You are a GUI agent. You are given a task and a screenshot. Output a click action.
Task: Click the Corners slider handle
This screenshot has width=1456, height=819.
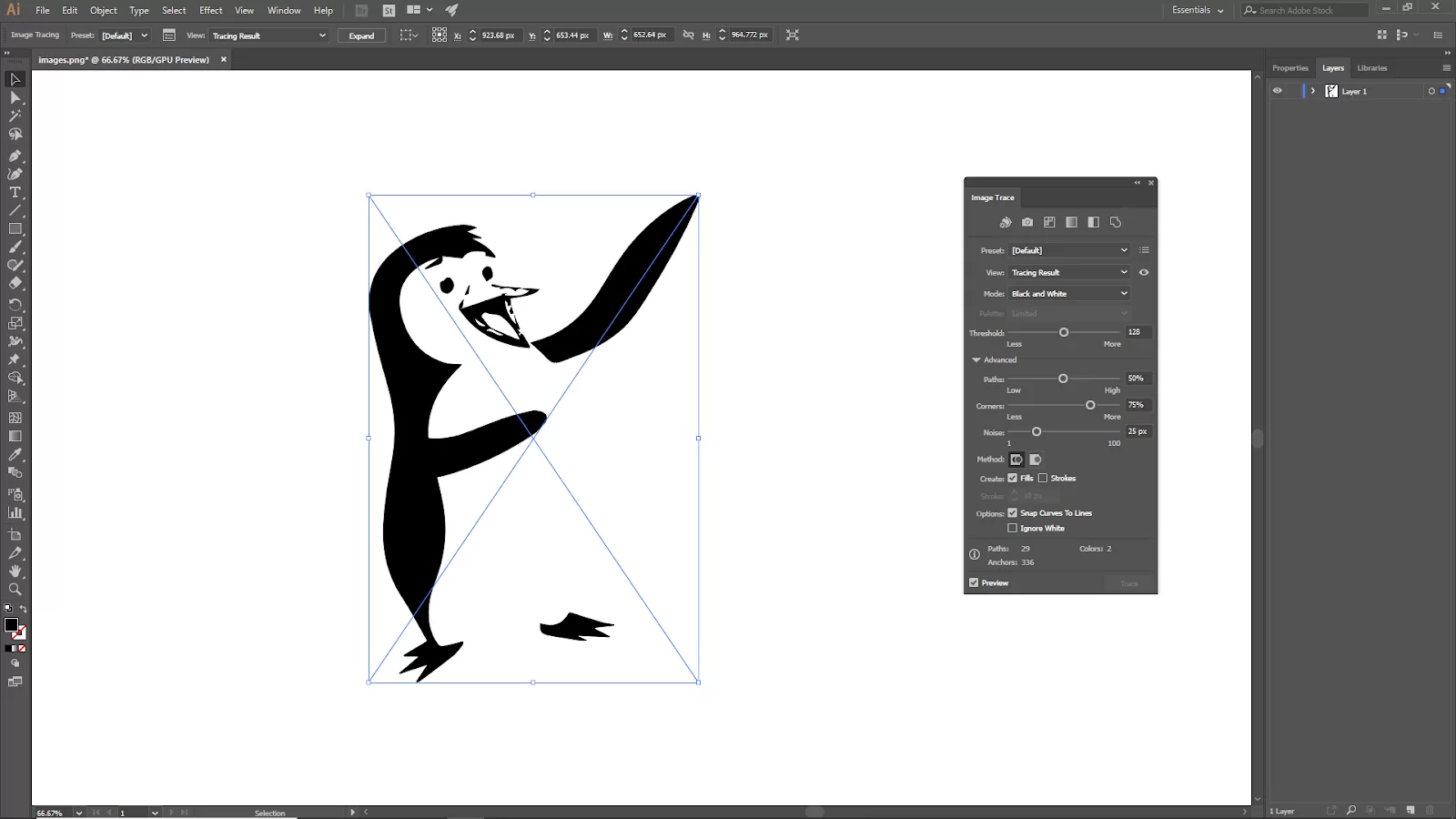coord(1090,405)
